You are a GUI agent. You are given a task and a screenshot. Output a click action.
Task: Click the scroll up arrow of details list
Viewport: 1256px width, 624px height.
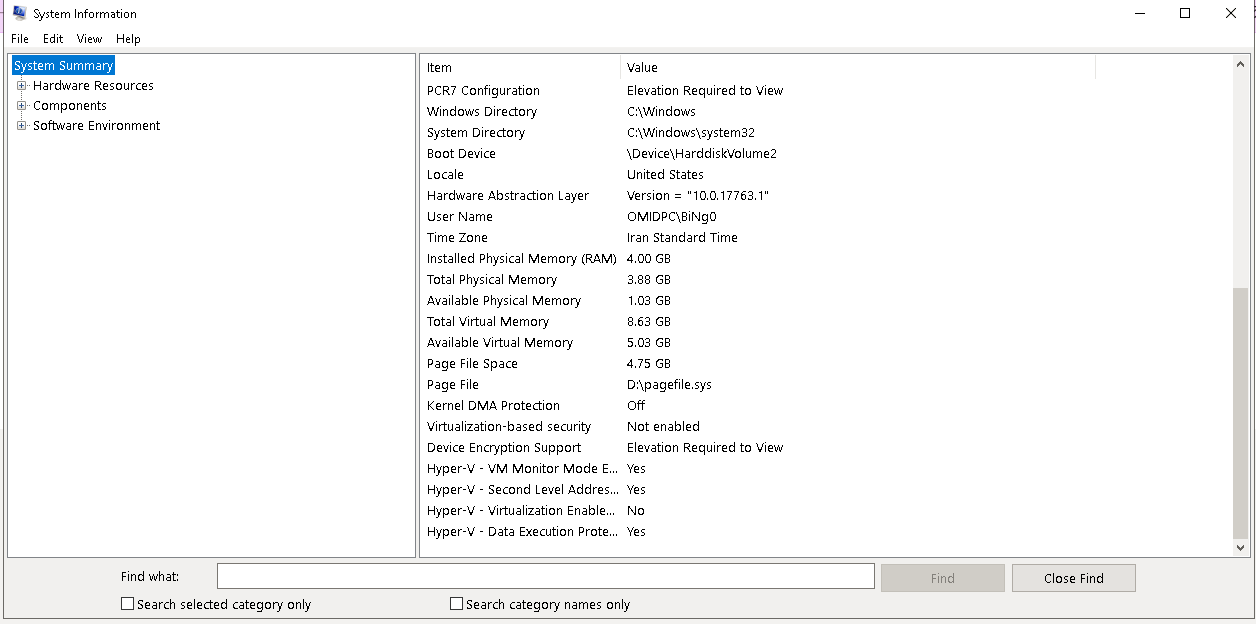[1242, 63]
